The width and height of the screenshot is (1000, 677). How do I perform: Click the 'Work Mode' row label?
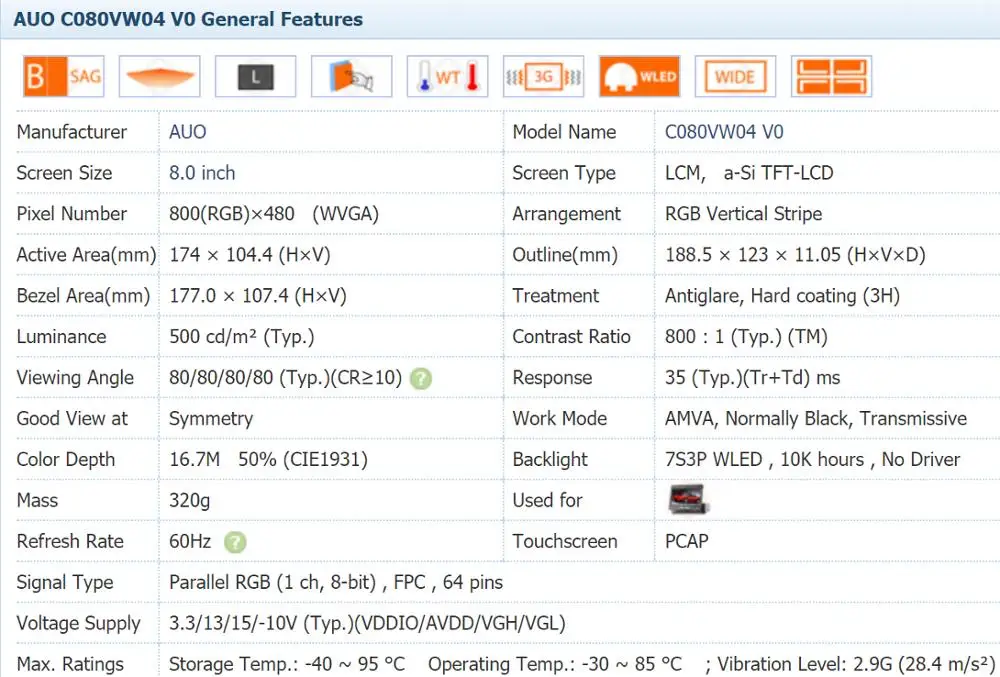[560, 418]
